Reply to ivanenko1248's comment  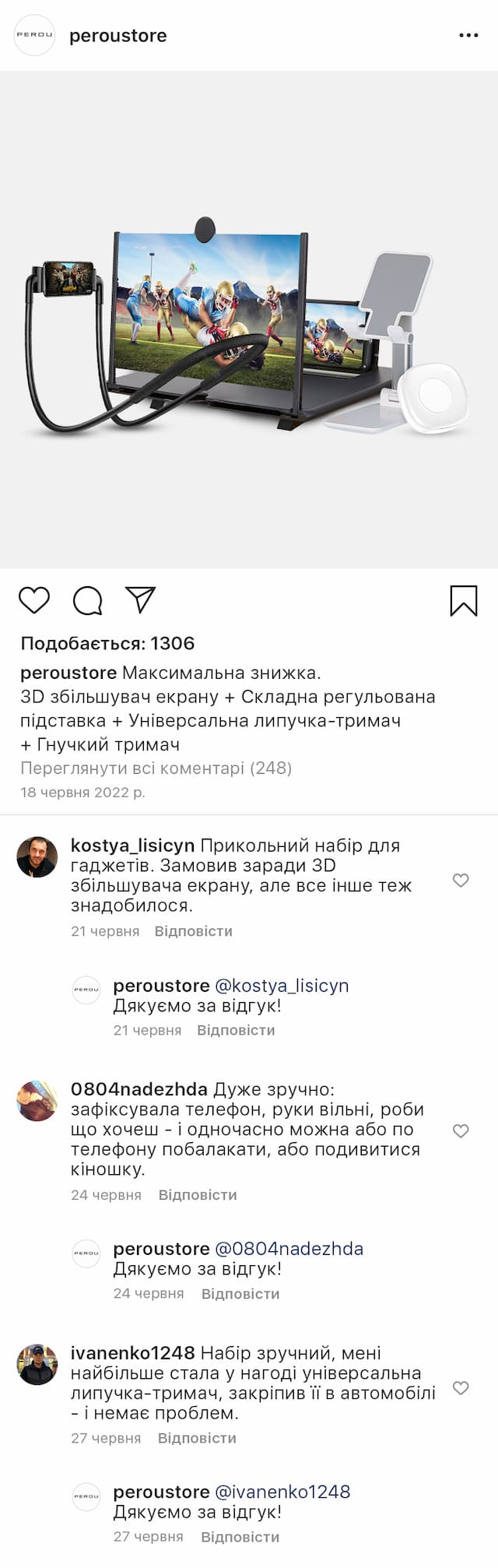(197, 1438)
